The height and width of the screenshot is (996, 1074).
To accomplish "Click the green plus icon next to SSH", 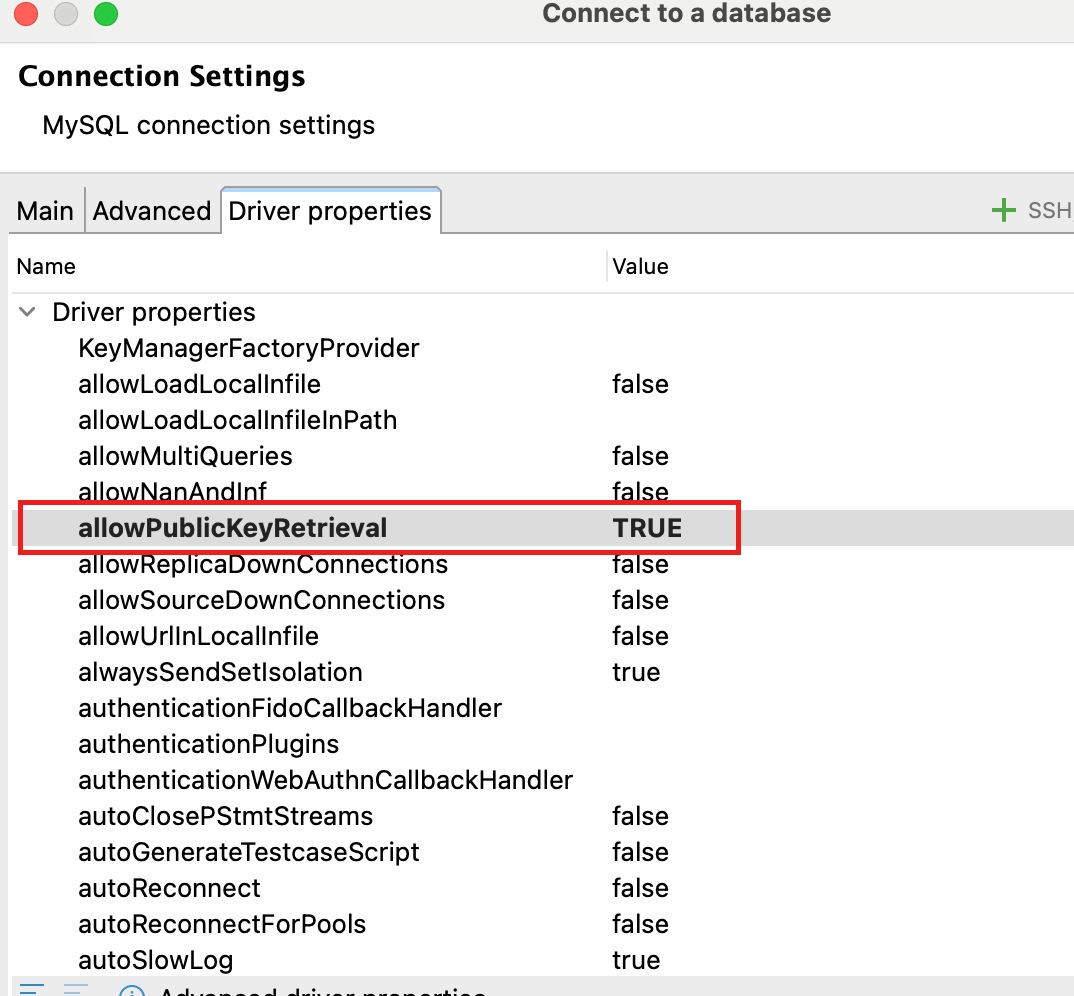I will pyautogui.click(x=1003, y=210).
